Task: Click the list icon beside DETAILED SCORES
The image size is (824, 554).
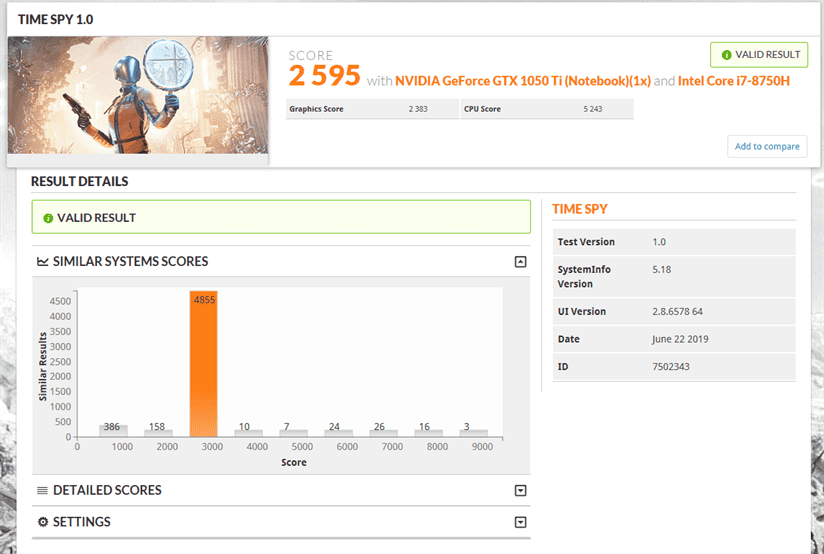Action: point(43,490)
